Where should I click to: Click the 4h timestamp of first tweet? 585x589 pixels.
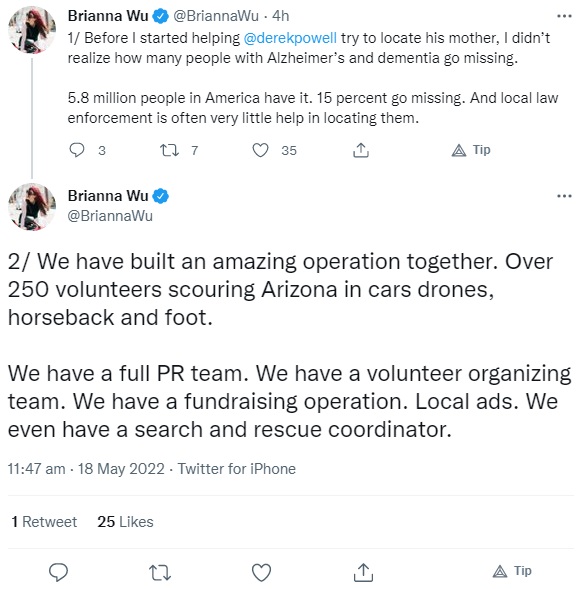point(281,16)
